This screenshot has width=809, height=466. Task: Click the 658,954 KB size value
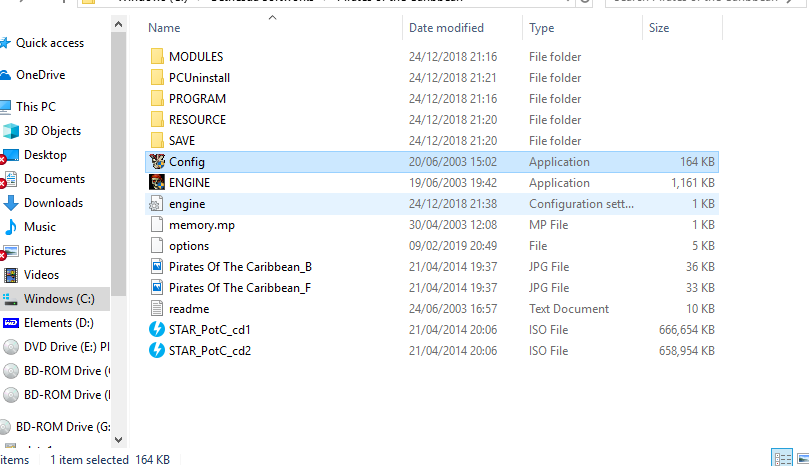click(x=686, y=351)
